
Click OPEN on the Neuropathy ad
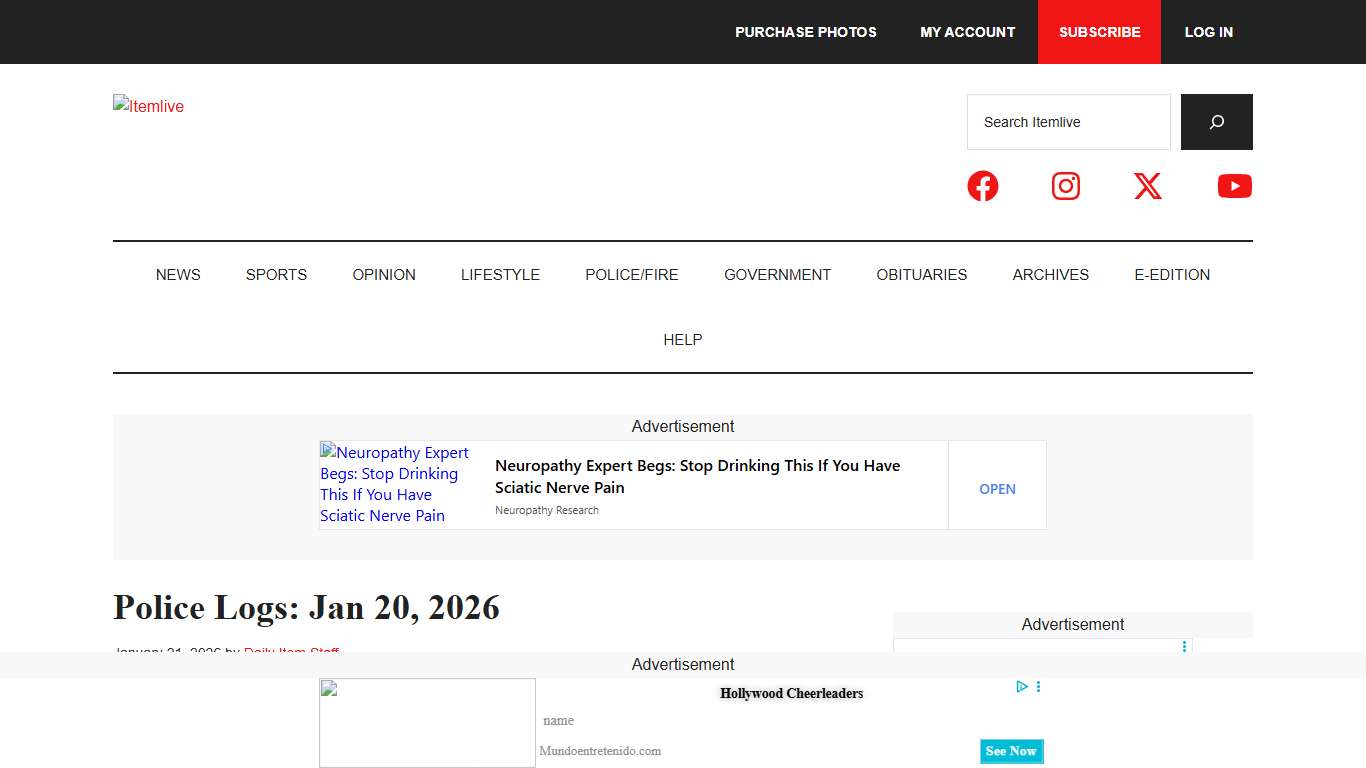pyautogui.click(x=997, y=489)
